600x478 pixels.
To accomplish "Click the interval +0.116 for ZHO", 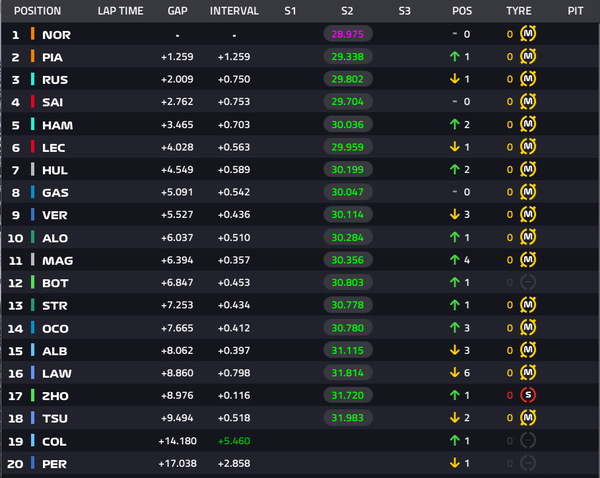I will coord(234,395).
